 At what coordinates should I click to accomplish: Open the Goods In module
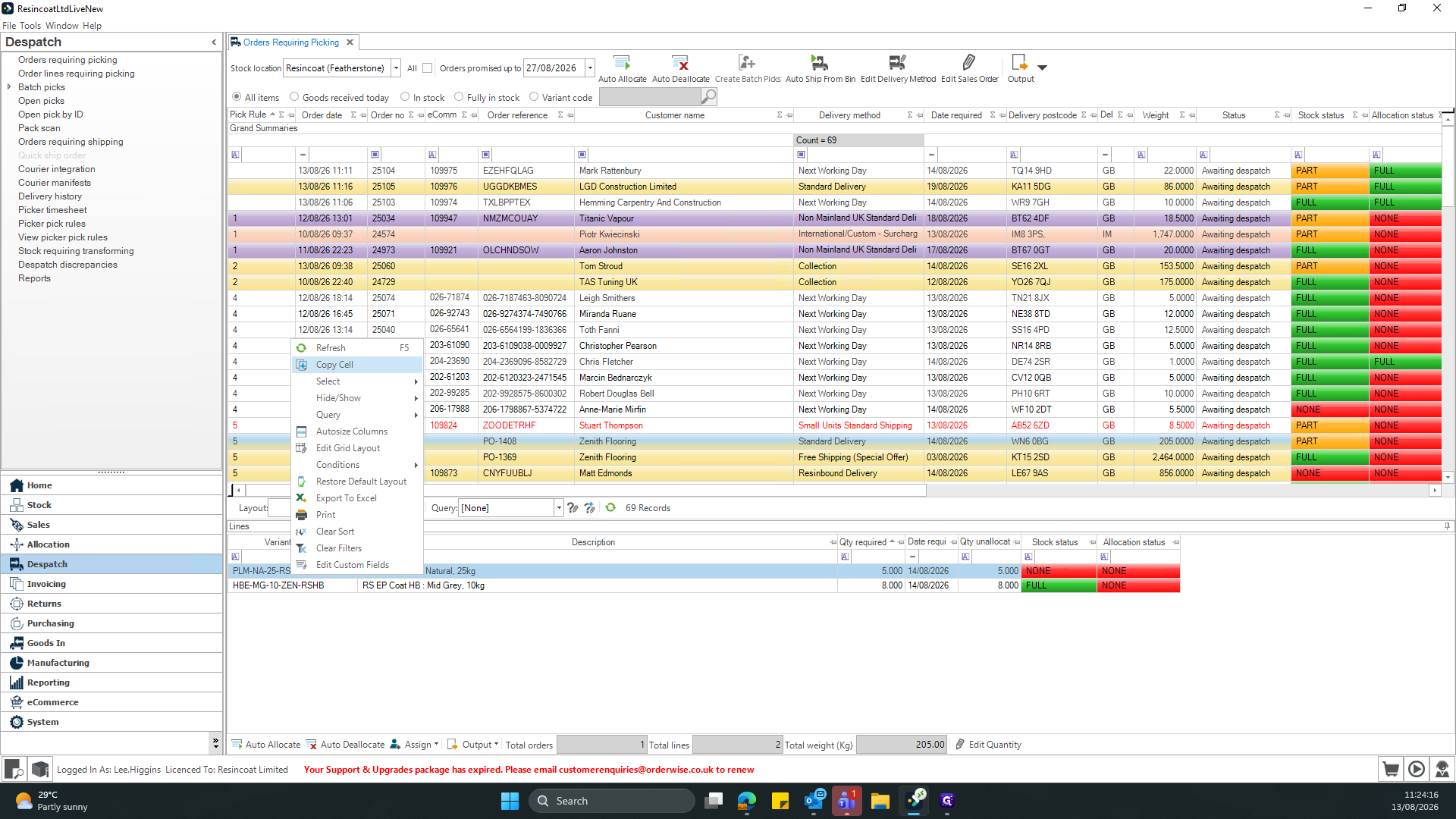[x=111, y=643]
